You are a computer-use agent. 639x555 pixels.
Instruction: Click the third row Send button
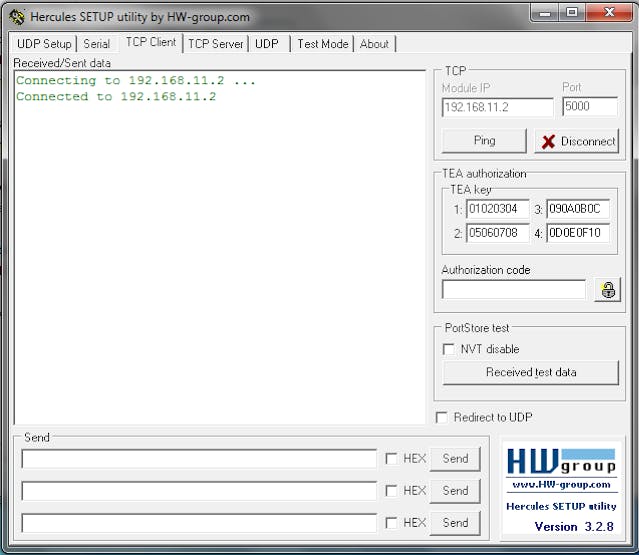coord(455,522)
